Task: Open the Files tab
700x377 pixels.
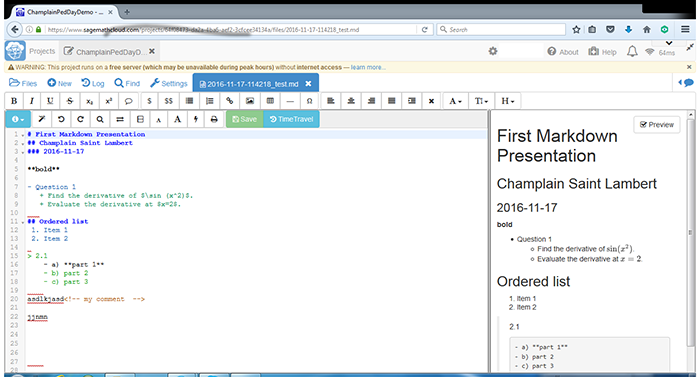Action: point(23,83)
